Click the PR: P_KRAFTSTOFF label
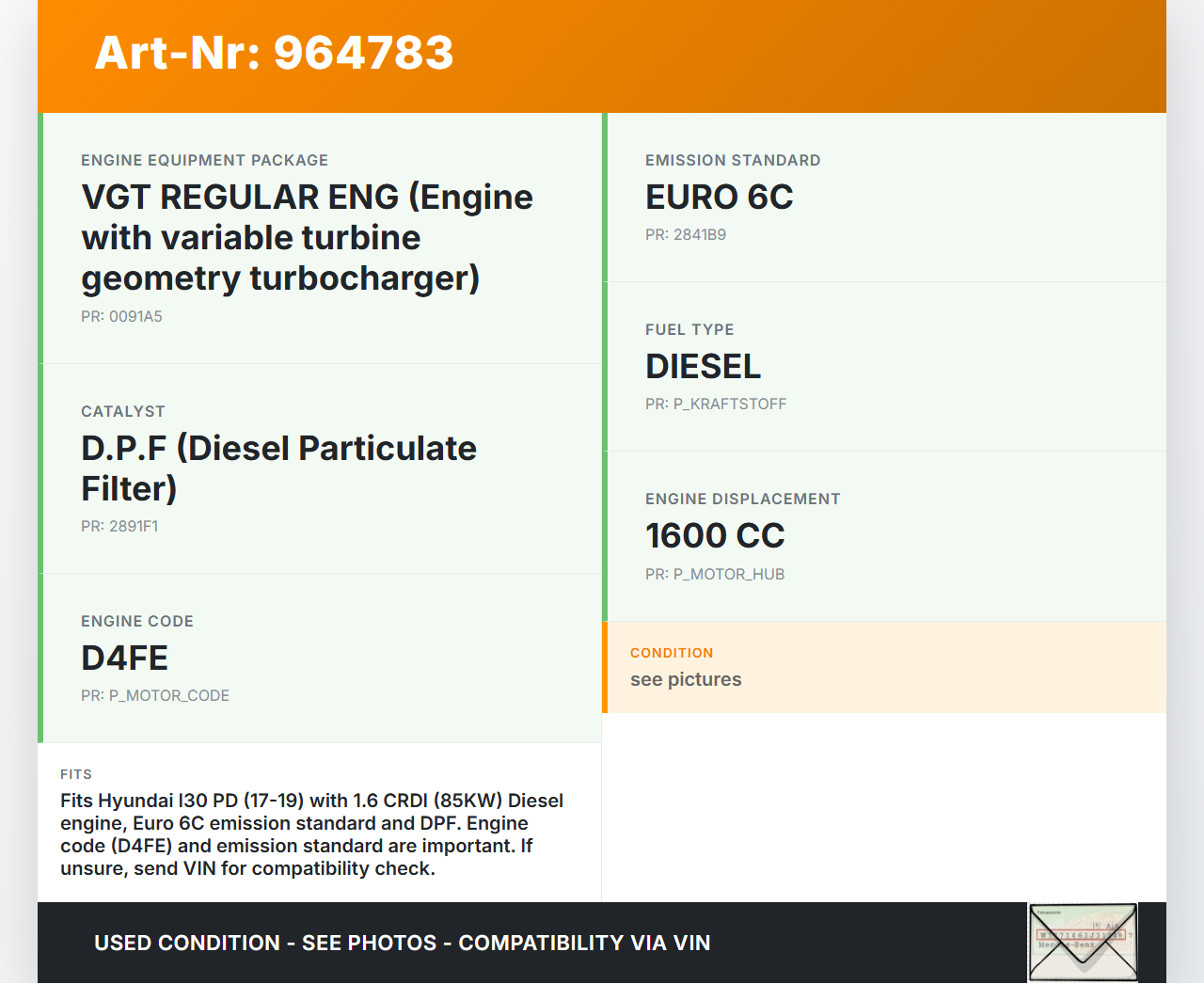 click(715, 405)
